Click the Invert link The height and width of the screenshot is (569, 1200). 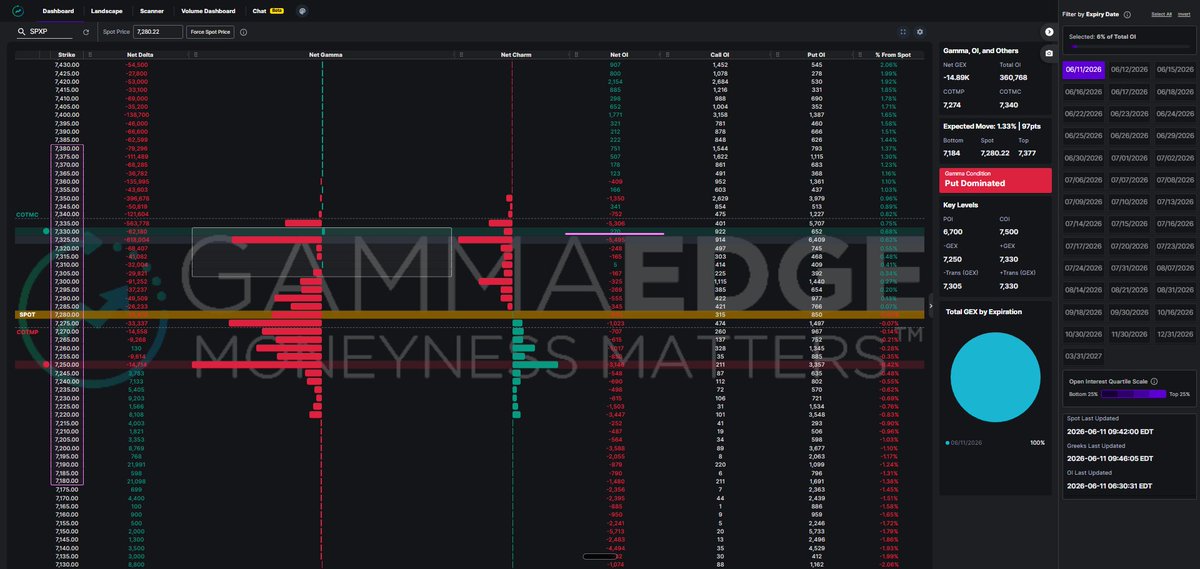1185,14
